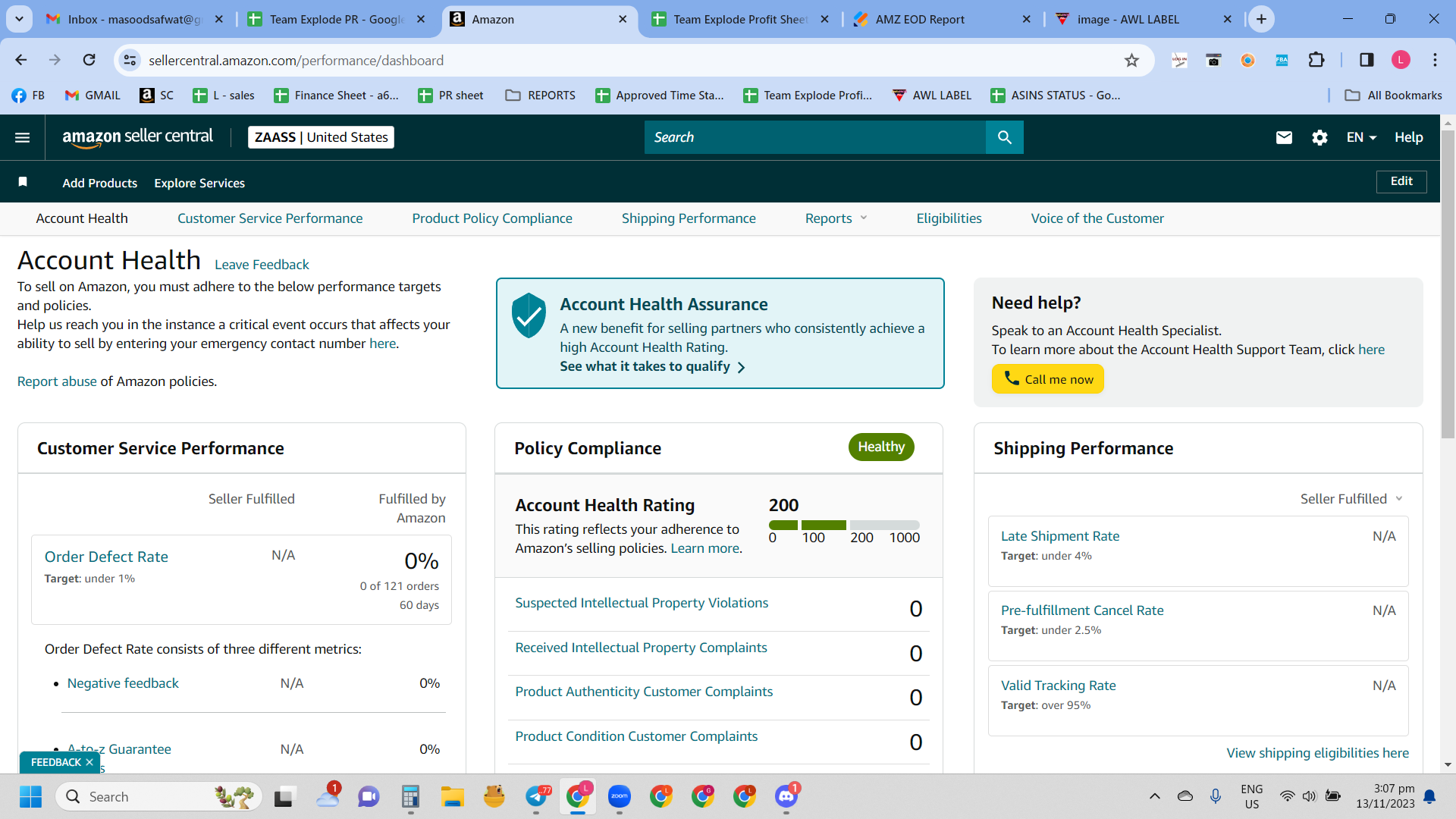The height and width of the screenshot is (819, 1456).
Task: Open Suspected Intellectual Property Violations link
Action: 642,603
